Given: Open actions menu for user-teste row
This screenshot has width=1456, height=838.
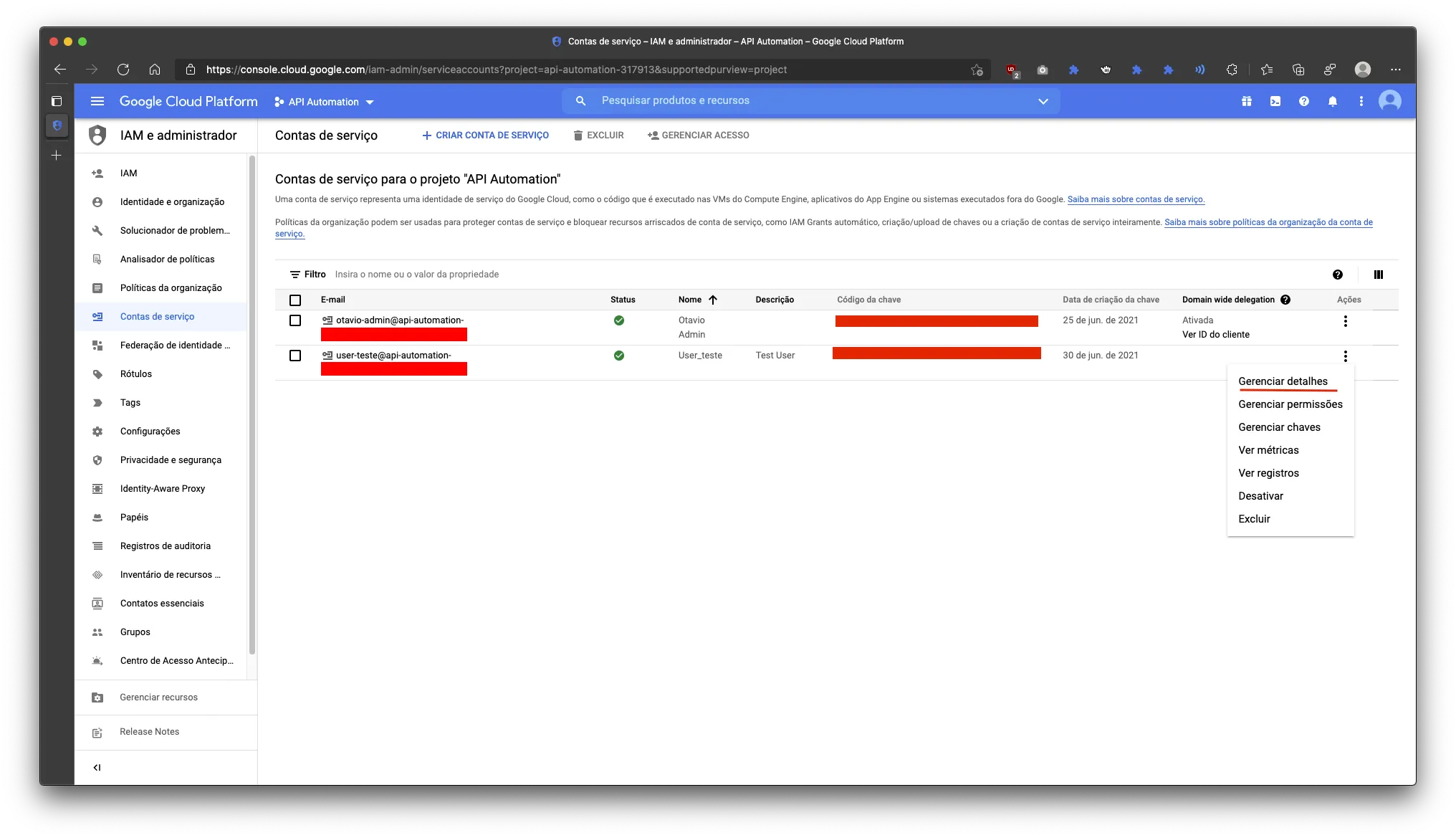Looking at the screenshot, I should click(x=1345, y=356).
